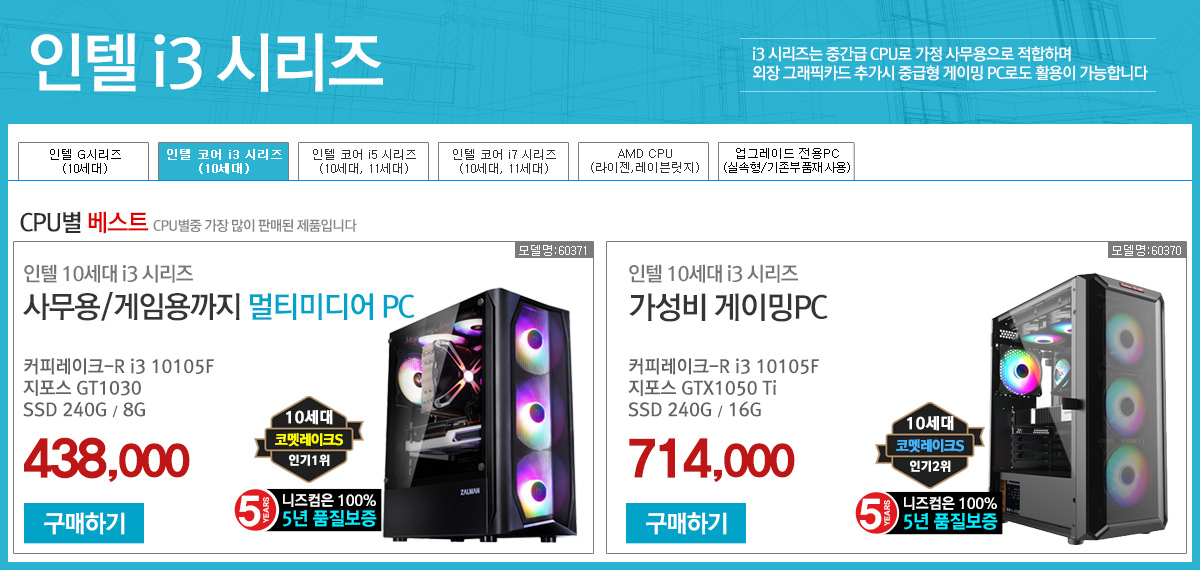Image resolution: width=1200 pixels, height=580 pixels.
Task: Open the 가성비 게이밍PC product title
Action: pos(728,308)
